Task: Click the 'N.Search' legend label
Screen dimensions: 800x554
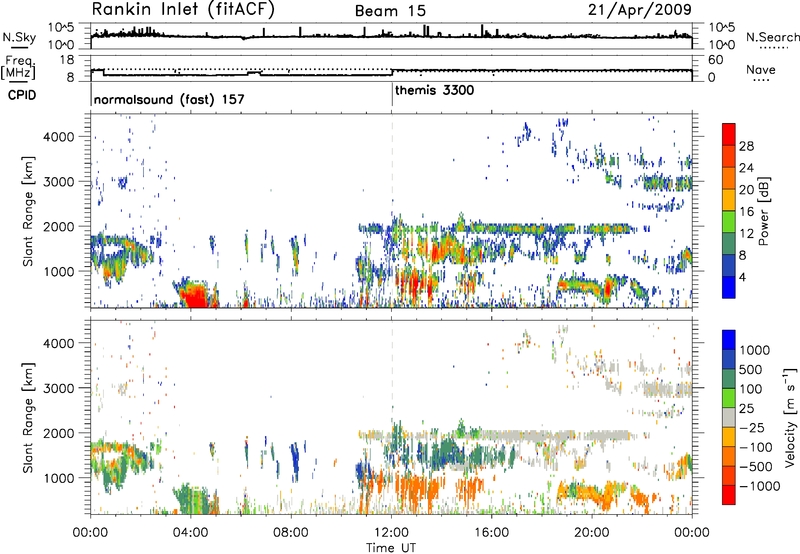Action: pyautogui.click(x=772, y=37)
